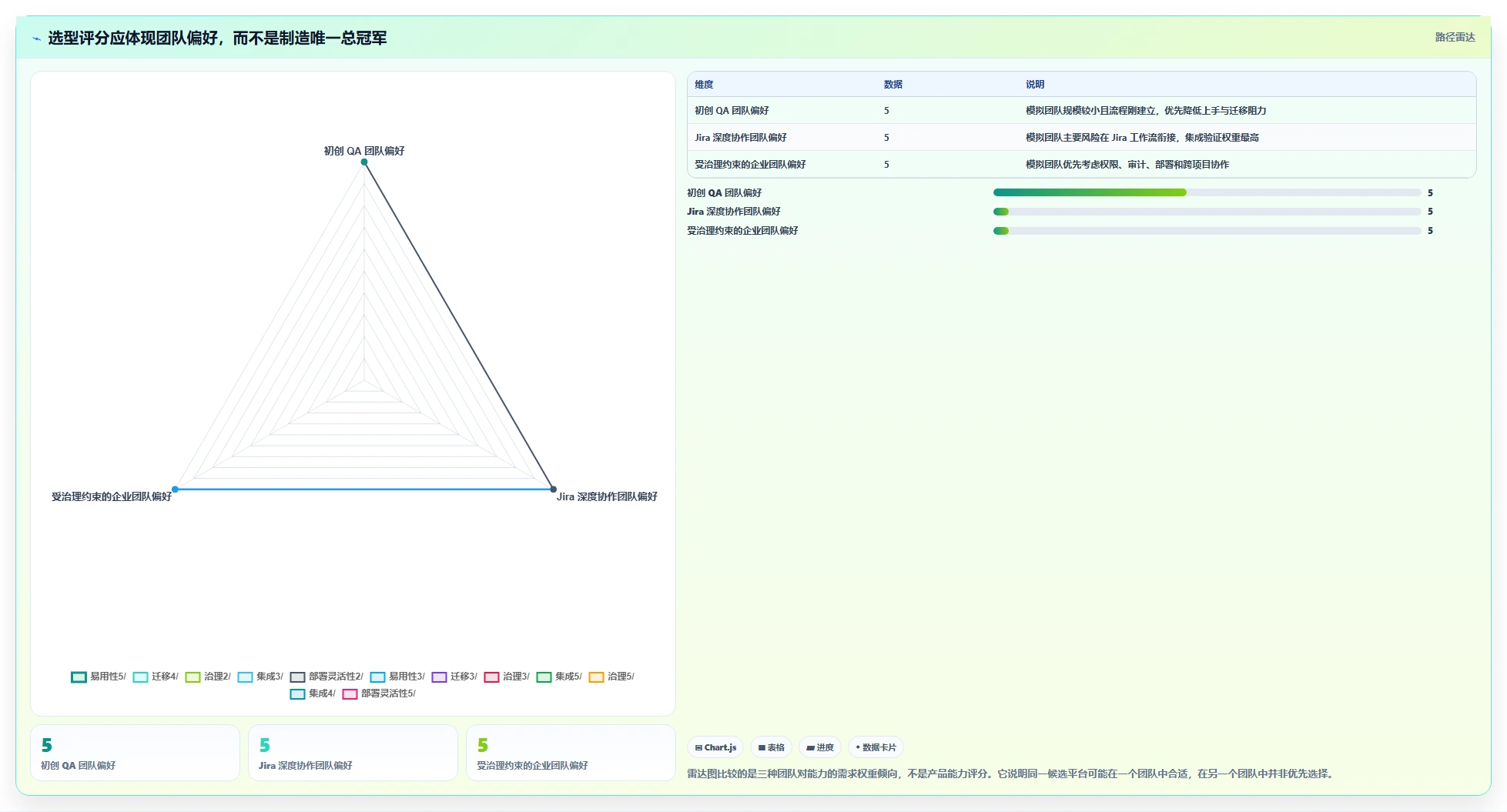
Task: Open the 受治理约束的企业团队偏好 stat card
Action: pos(571,753)
